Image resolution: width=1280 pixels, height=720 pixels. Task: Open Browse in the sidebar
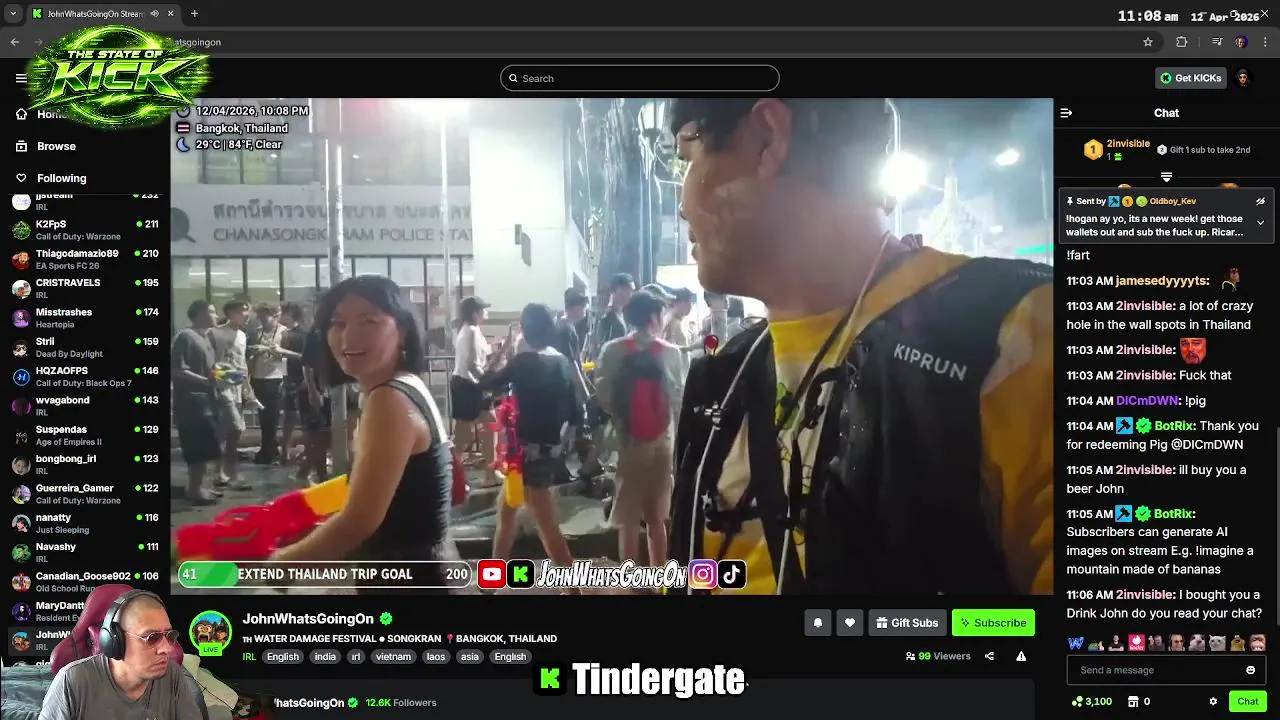[56, 146]
